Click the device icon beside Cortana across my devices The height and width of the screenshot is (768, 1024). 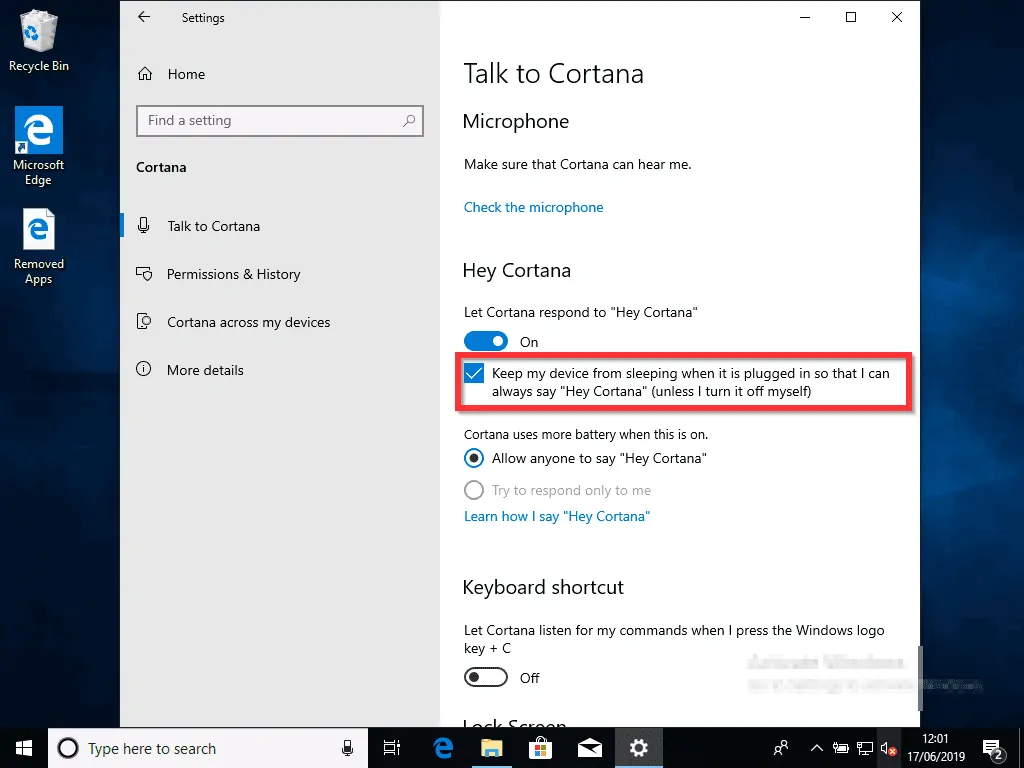tap(144, 321)
